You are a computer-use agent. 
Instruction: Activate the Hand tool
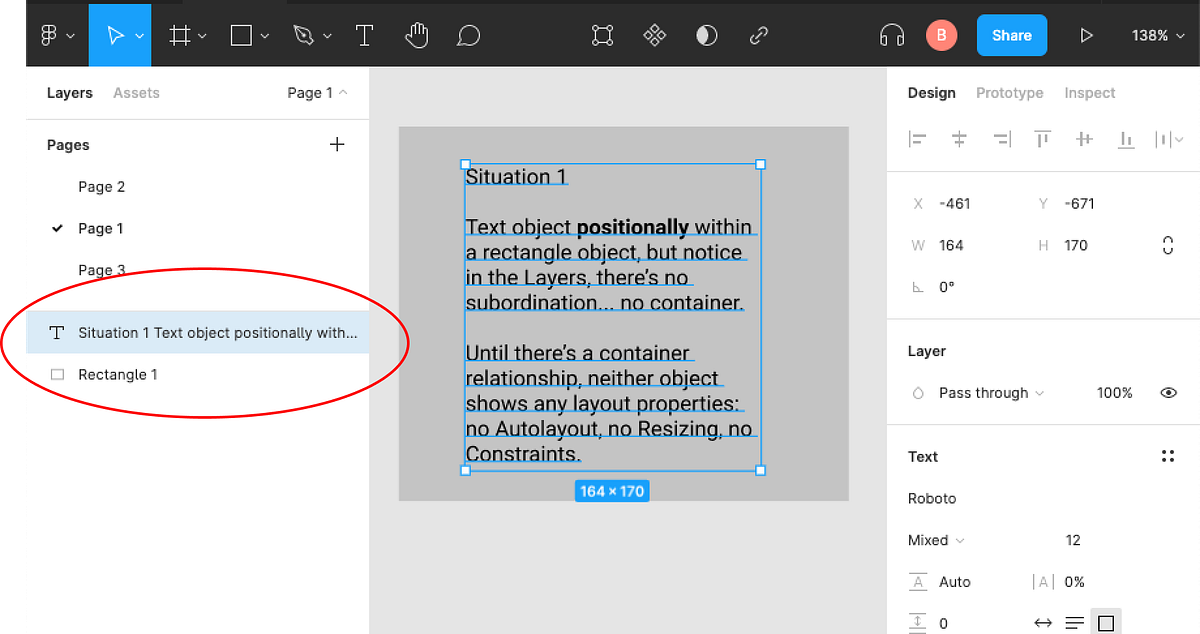[416, 35]
